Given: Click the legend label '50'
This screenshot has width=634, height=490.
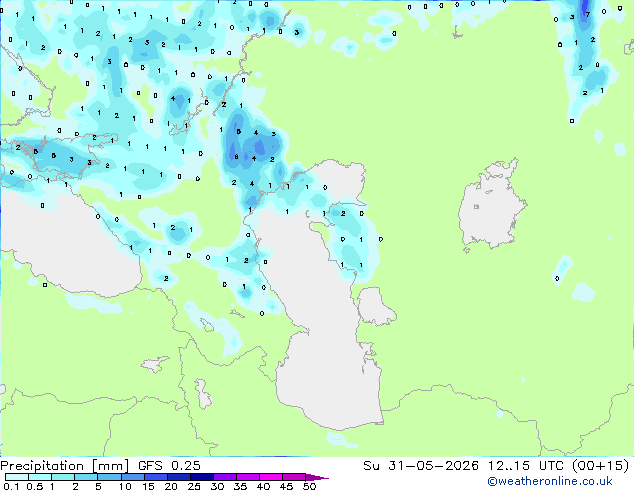Looking at the screenshot, I should click(309, 486).
